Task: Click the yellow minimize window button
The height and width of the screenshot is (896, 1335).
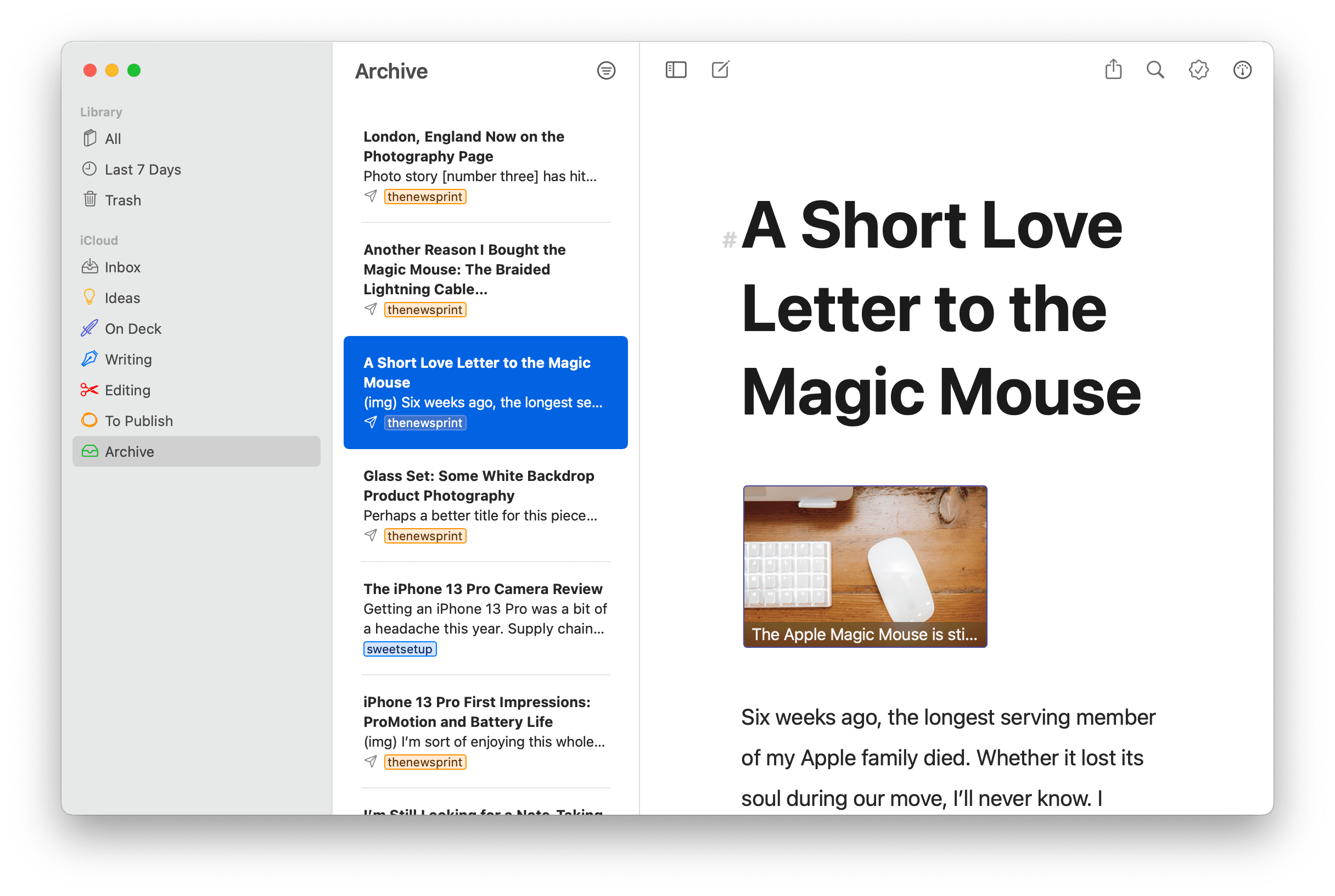Action: pos(112,70)
